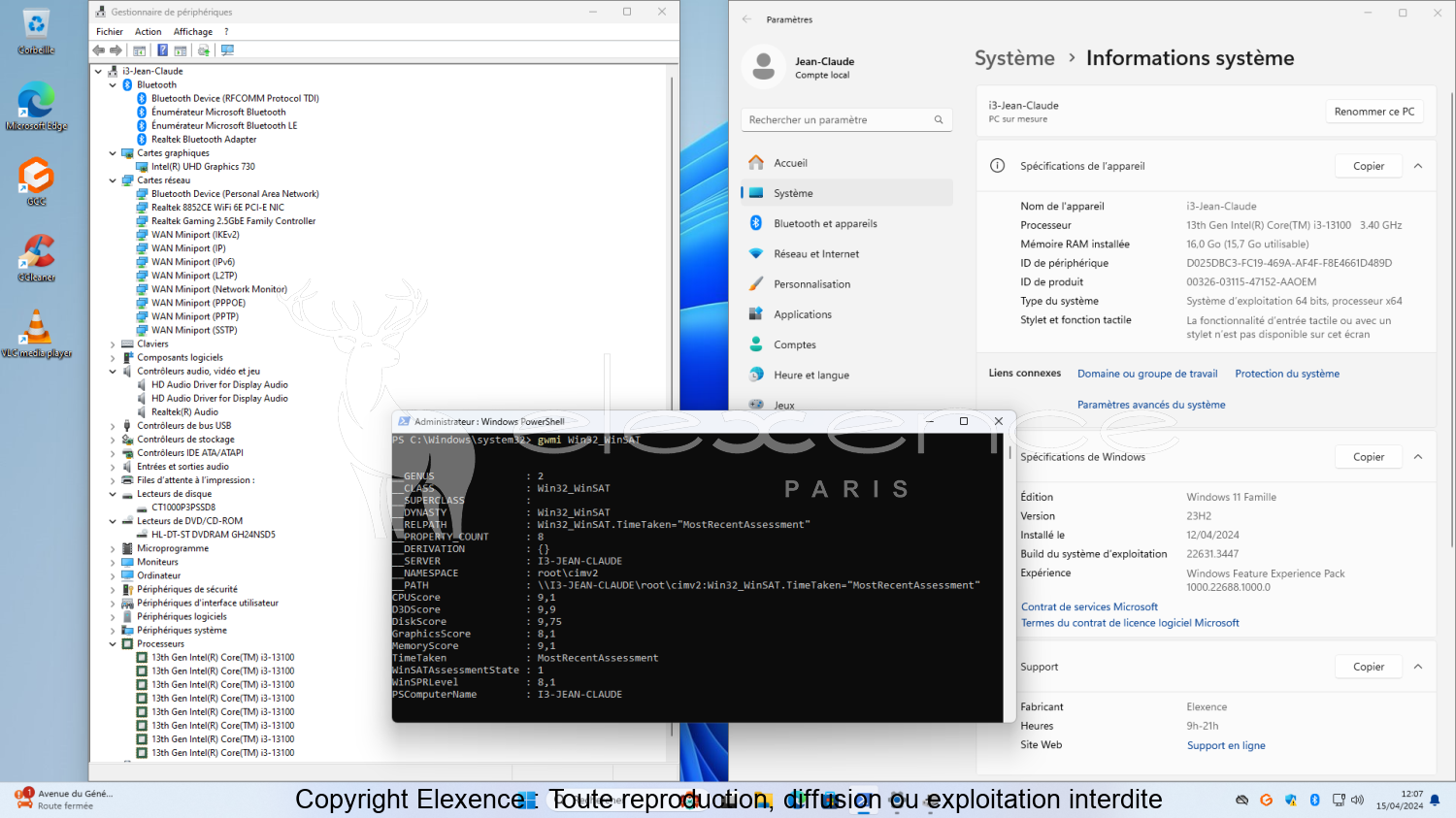
Task: Click the scan for hardware changes icon
Action: click(x=227, y=50)
